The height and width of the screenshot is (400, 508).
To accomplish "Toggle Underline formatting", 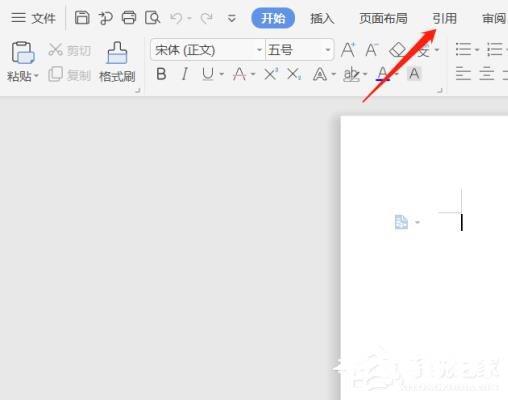I will (208, 74).
